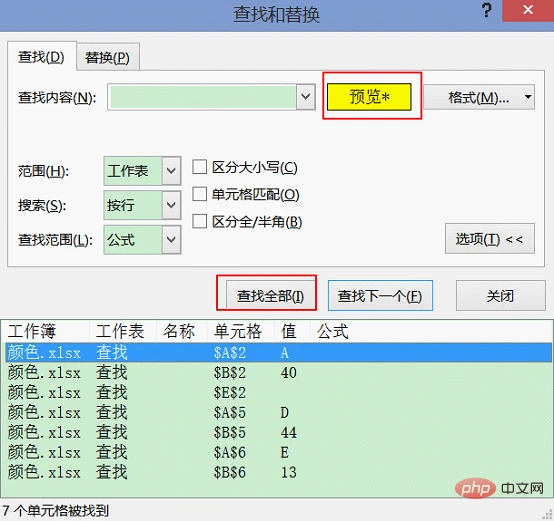Select the result row for $A$2

pyautogui.click(x=278, y=353)
